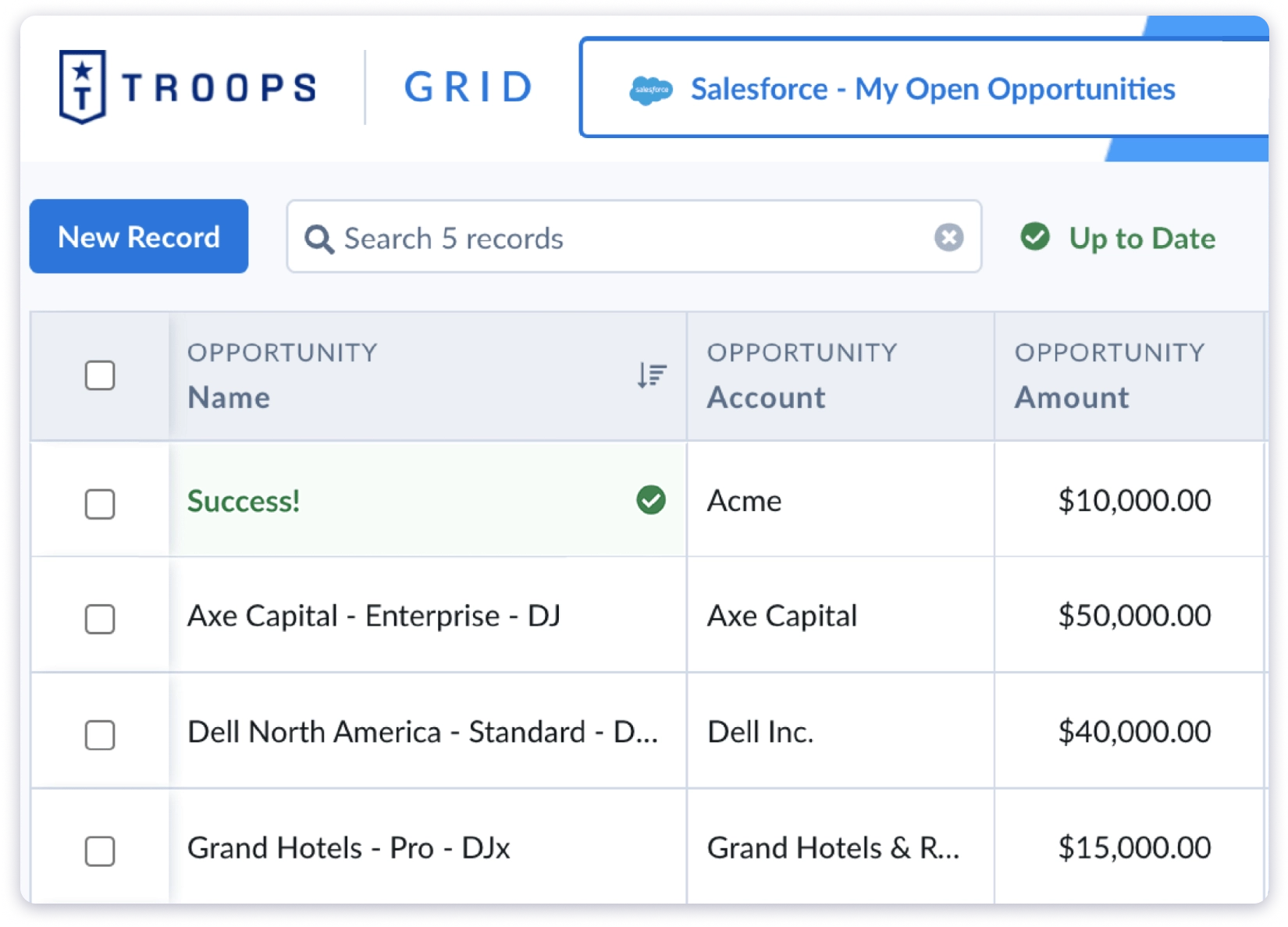
Task: Click the $10,000.00 amount cell
Action: pos(1130,499)
